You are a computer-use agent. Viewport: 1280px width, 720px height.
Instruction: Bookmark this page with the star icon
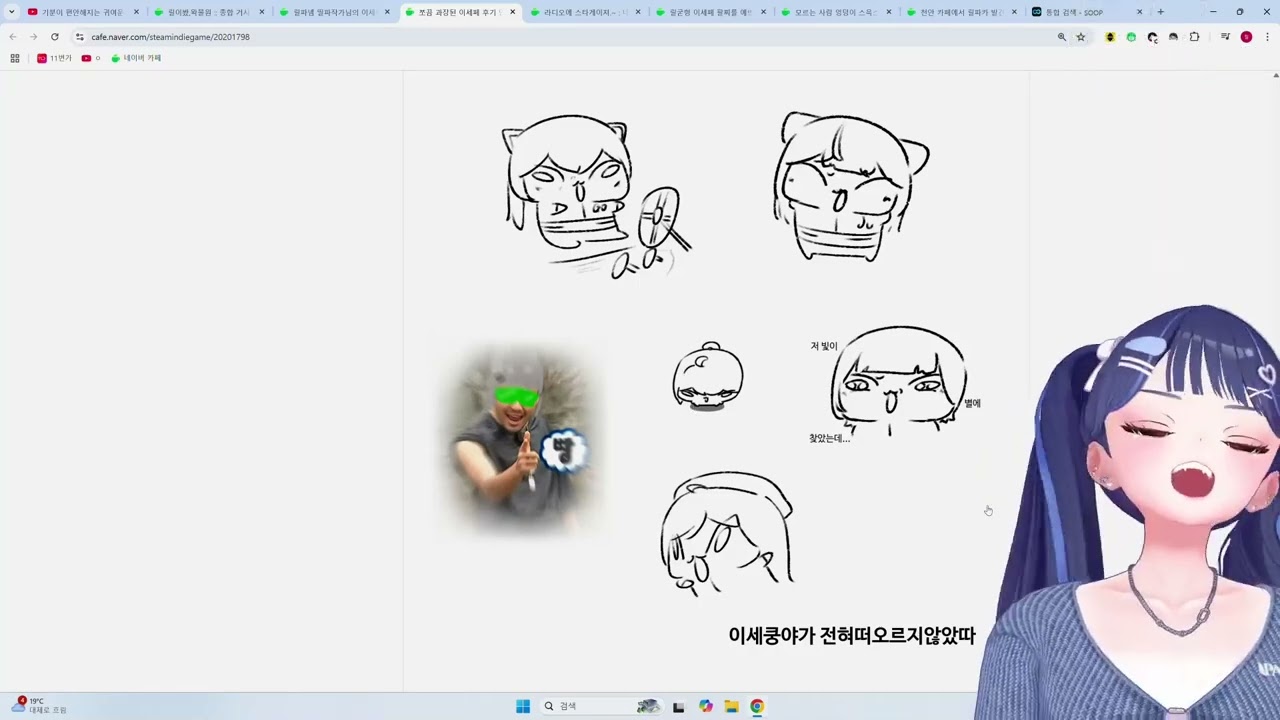[x=1081, y=37]
